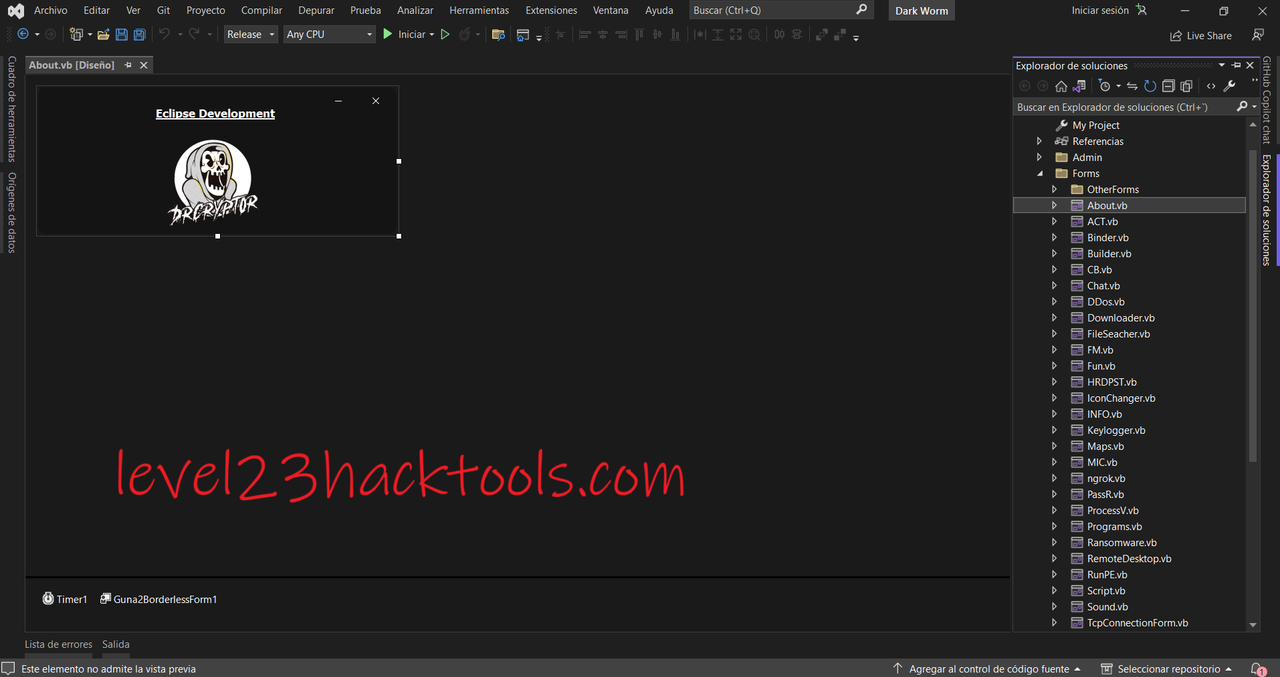The height and width of the screenshot is (677, 1280).
Task: Click the hot reload flame icon
Action: pos(464,34)
